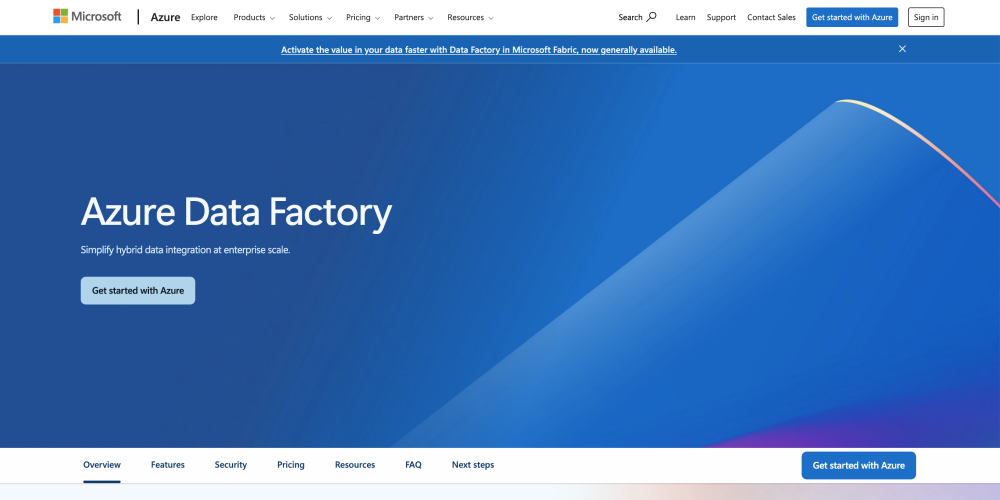The width and height of the screenshot is (1000, 500).
Task: Select the FAQ tab
Action: (x=413, y=465)
